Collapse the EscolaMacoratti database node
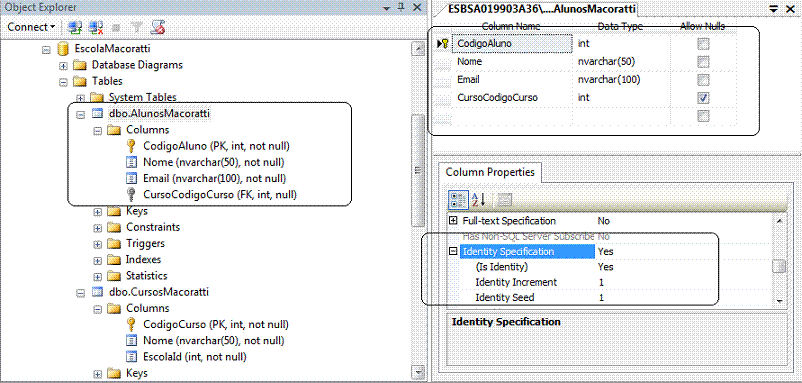 tap(47, 50)
